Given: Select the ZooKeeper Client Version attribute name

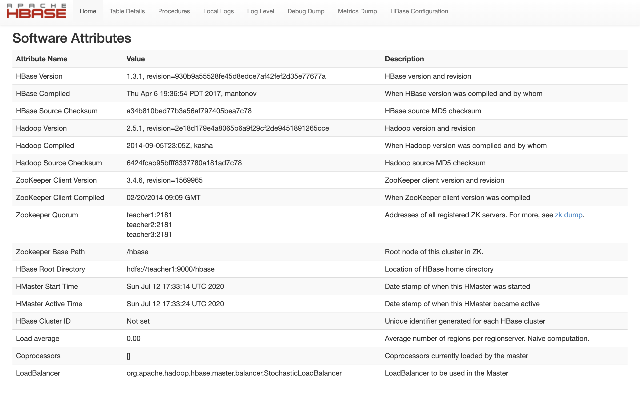Looking at the screenshot, I should pyautogui.click(x=56, y=180).
